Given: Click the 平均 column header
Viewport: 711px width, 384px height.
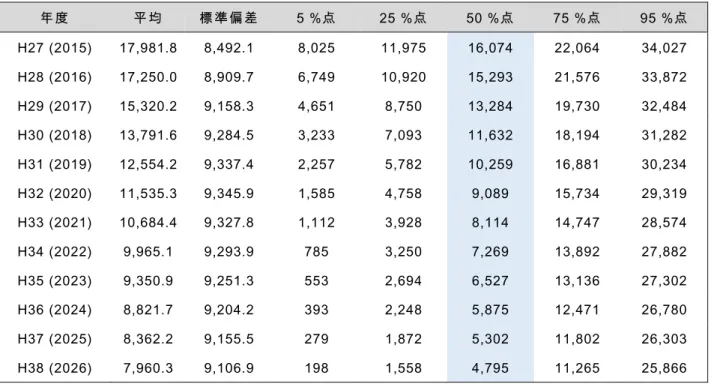Looking at the screenshot, I should (x=148, y=18).
